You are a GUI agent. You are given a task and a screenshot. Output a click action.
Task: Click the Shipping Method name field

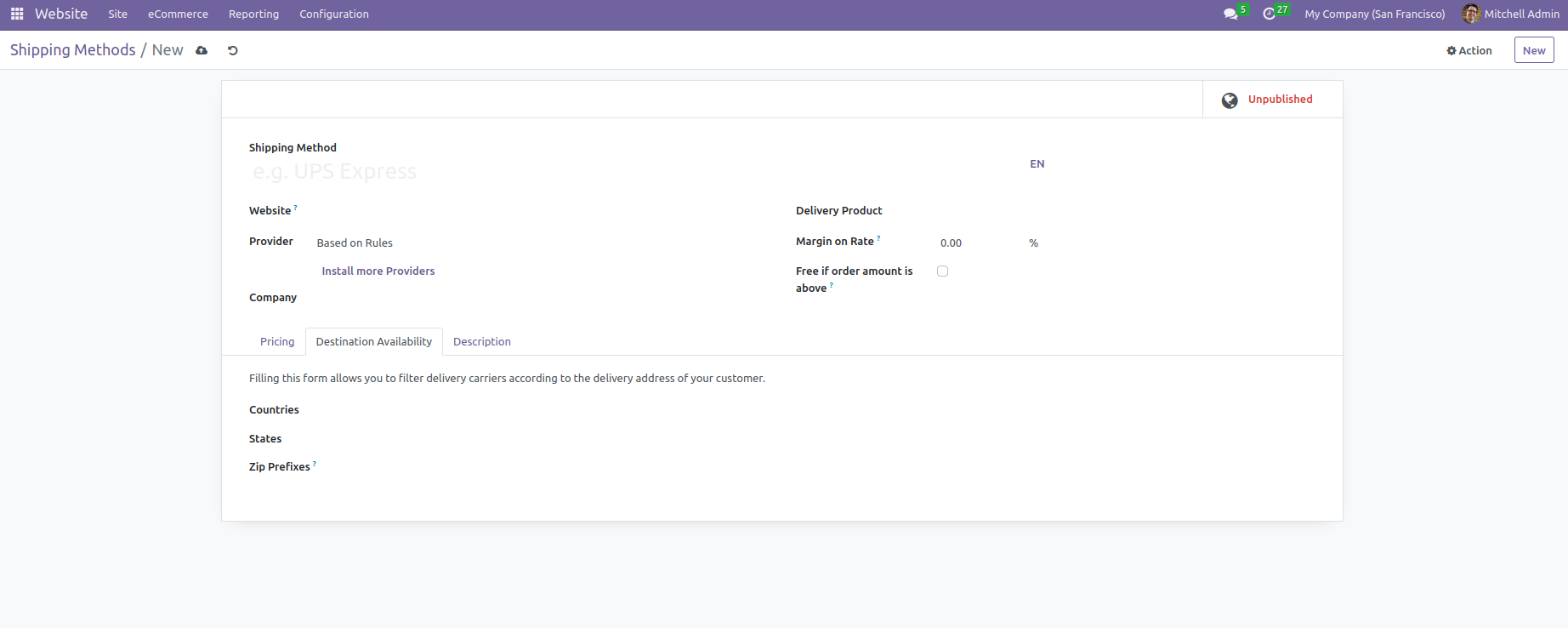(629, 172)
